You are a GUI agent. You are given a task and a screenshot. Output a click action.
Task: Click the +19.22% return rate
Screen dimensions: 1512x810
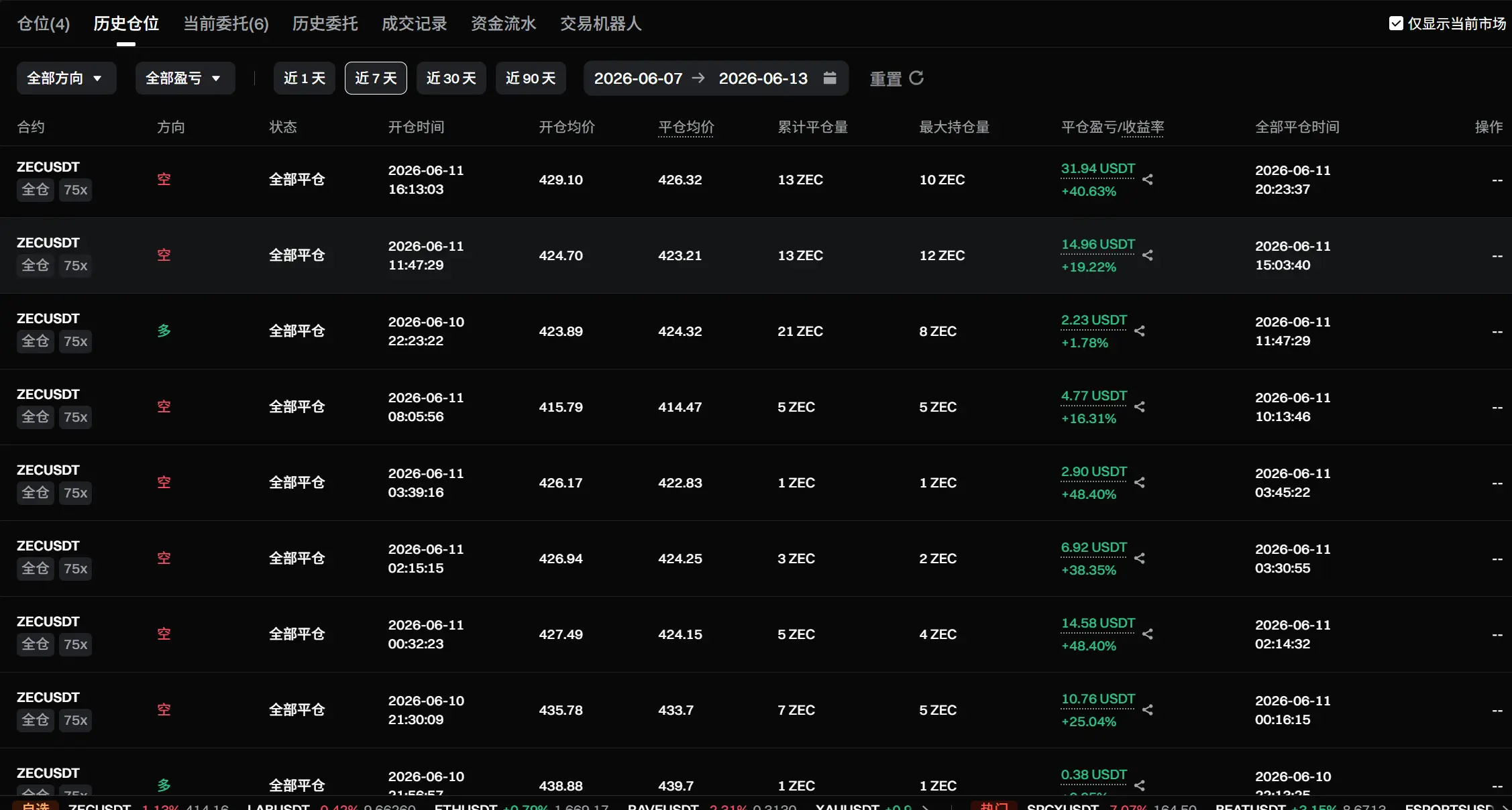[x=1089, y=268]
